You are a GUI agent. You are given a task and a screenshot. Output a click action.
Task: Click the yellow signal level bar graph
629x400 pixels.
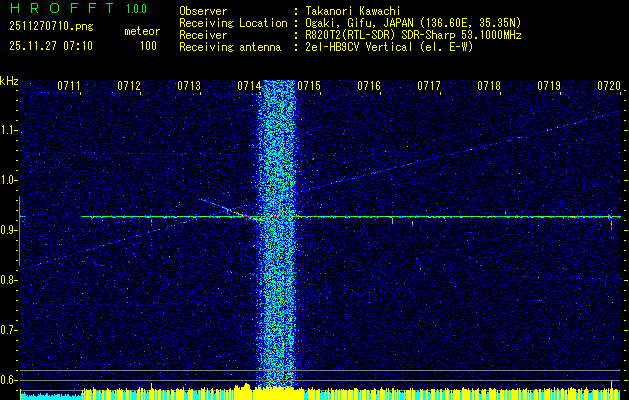coord(321,394)
